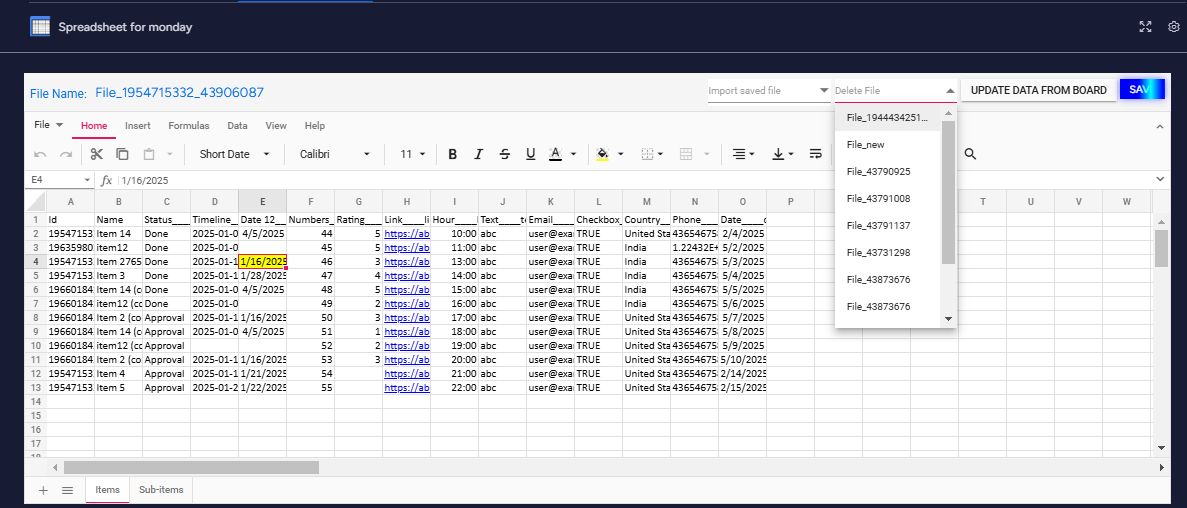Click the File Name field File_1954715332_43906087

coord(179,92)
